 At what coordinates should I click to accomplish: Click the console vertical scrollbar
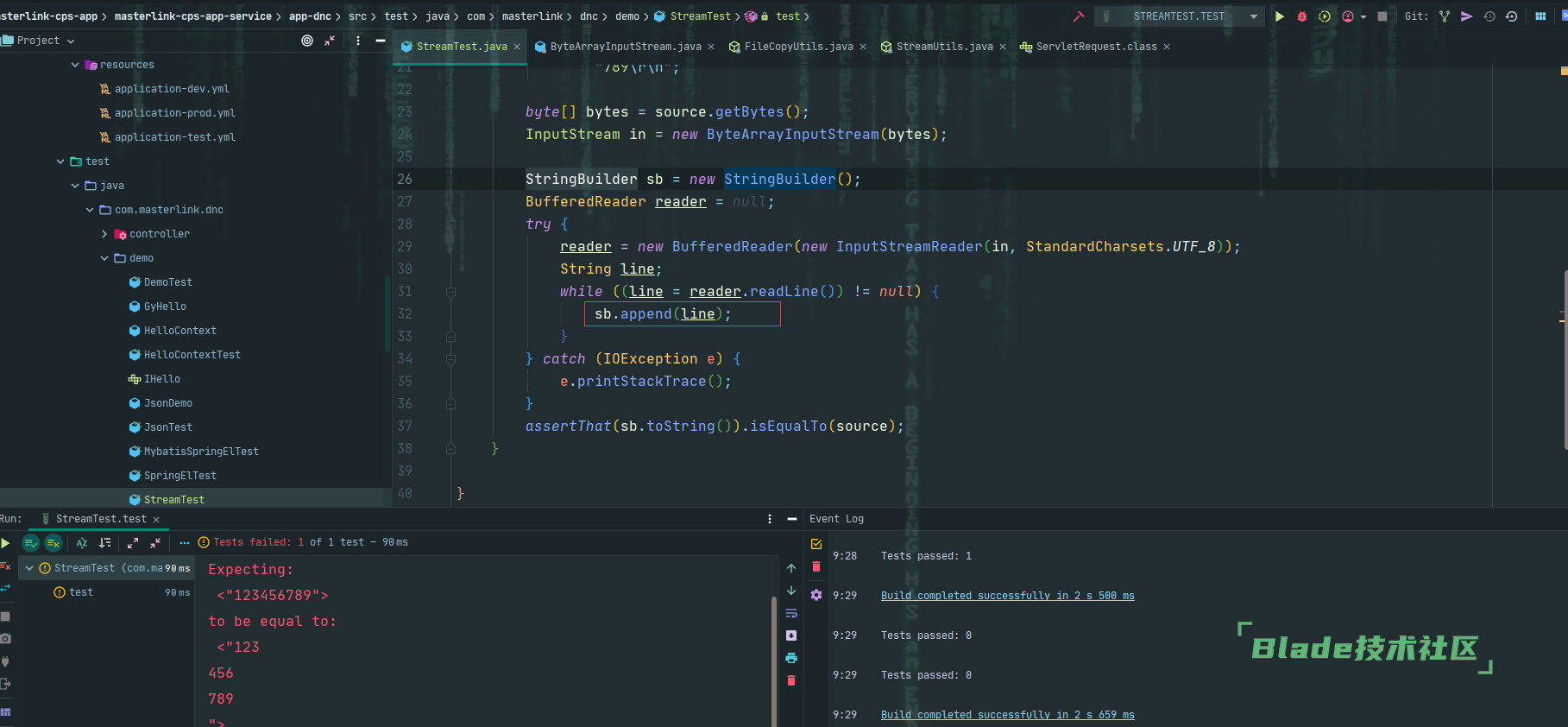click(773, 661)
